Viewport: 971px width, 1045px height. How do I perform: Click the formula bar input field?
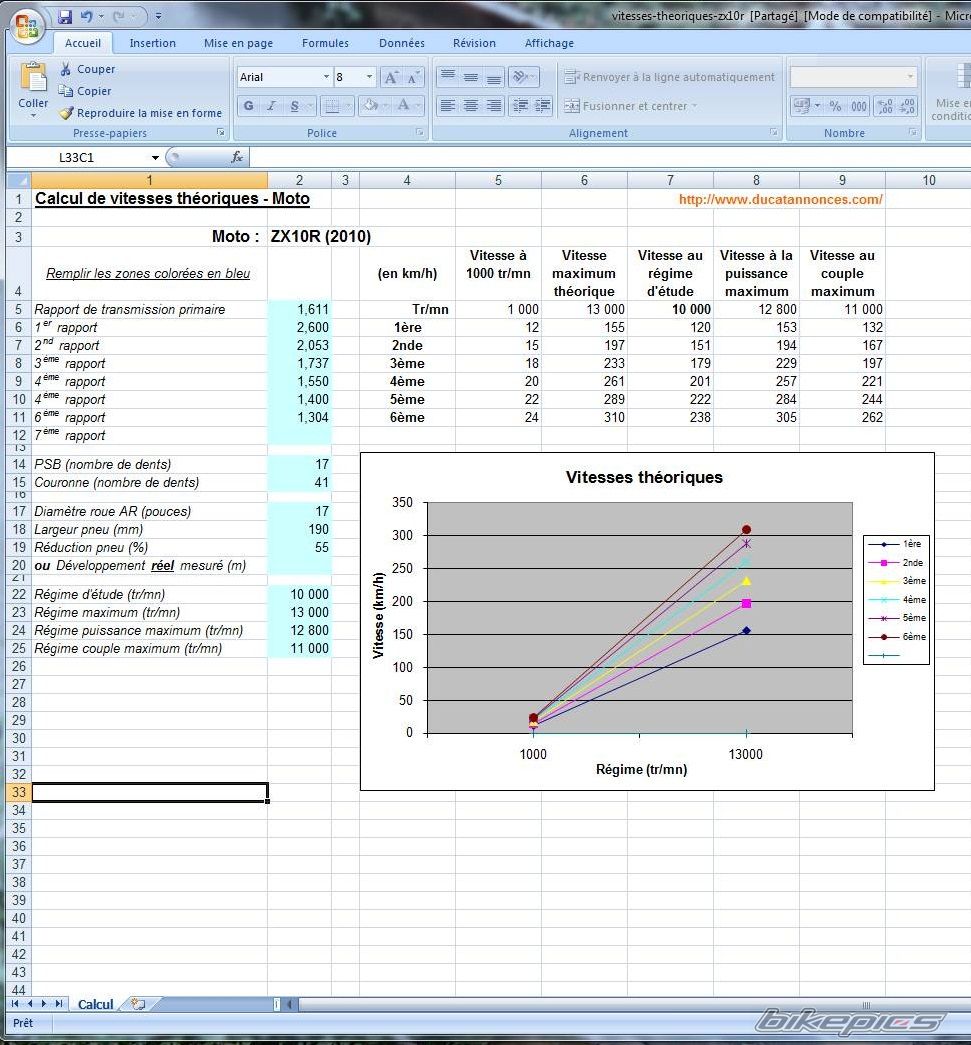coord(610,158)
